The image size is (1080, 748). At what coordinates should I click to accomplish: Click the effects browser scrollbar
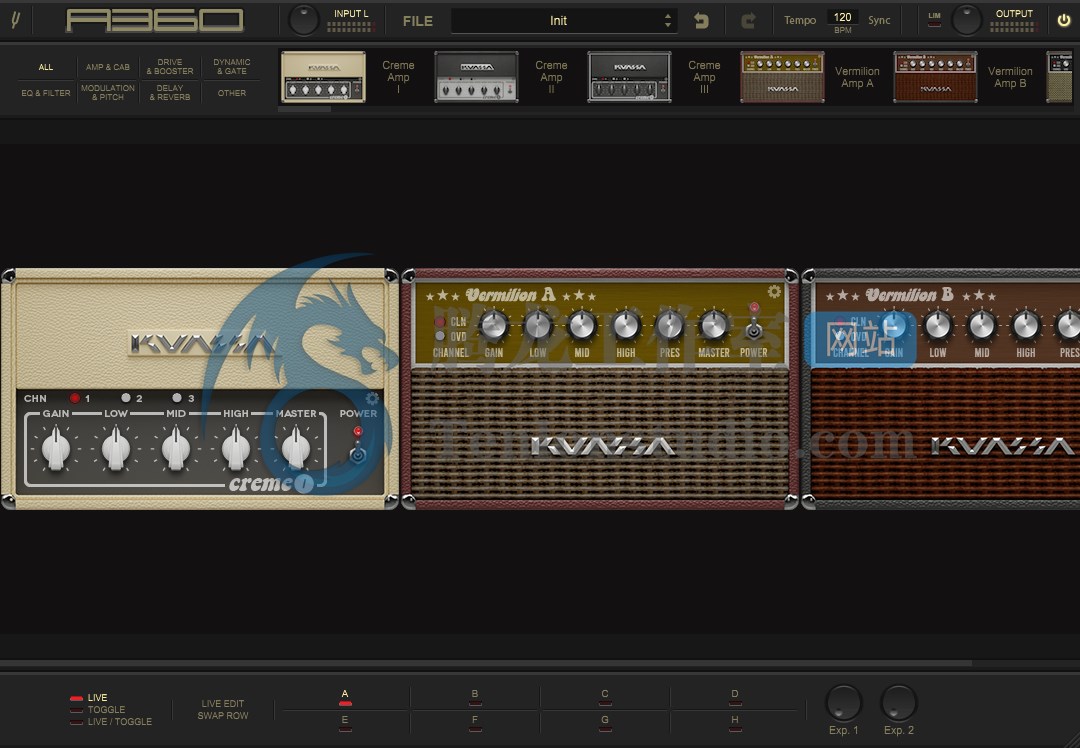[x=304, y=109]
